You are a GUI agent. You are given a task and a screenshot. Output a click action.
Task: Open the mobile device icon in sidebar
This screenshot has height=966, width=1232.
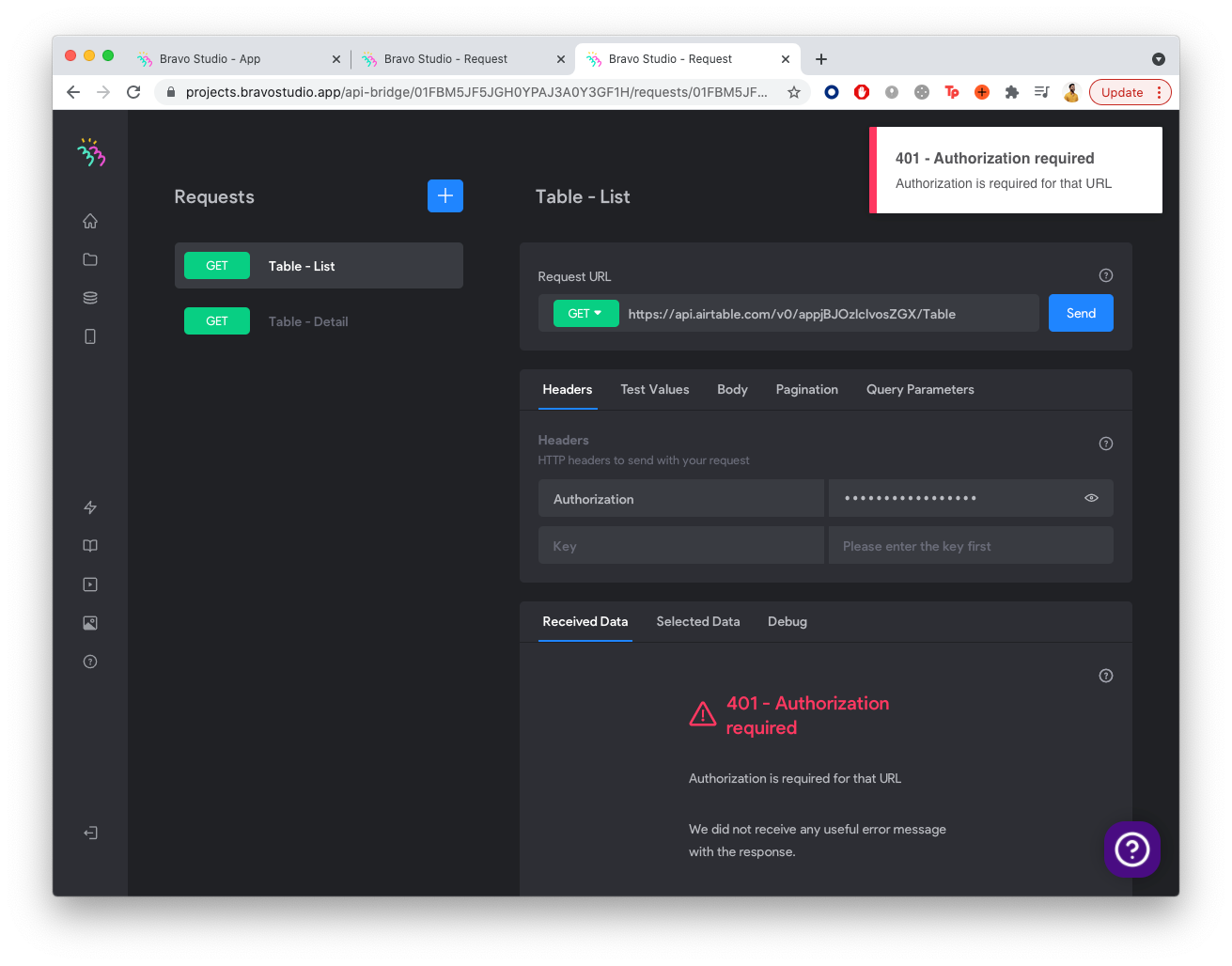pos(90,336)
